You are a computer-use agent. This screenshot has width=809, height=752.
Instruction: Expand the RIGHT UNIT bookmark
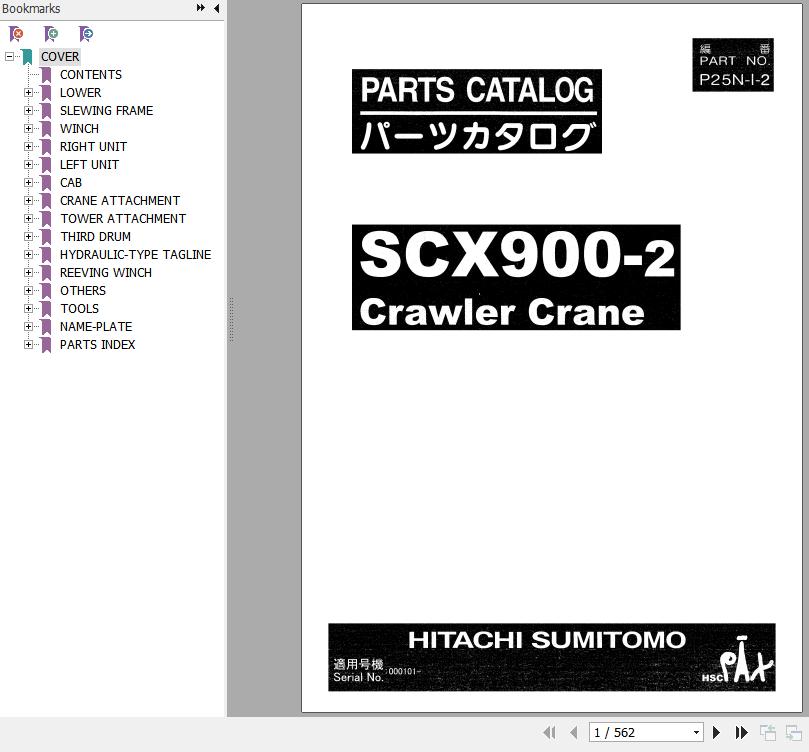[28, 146]
